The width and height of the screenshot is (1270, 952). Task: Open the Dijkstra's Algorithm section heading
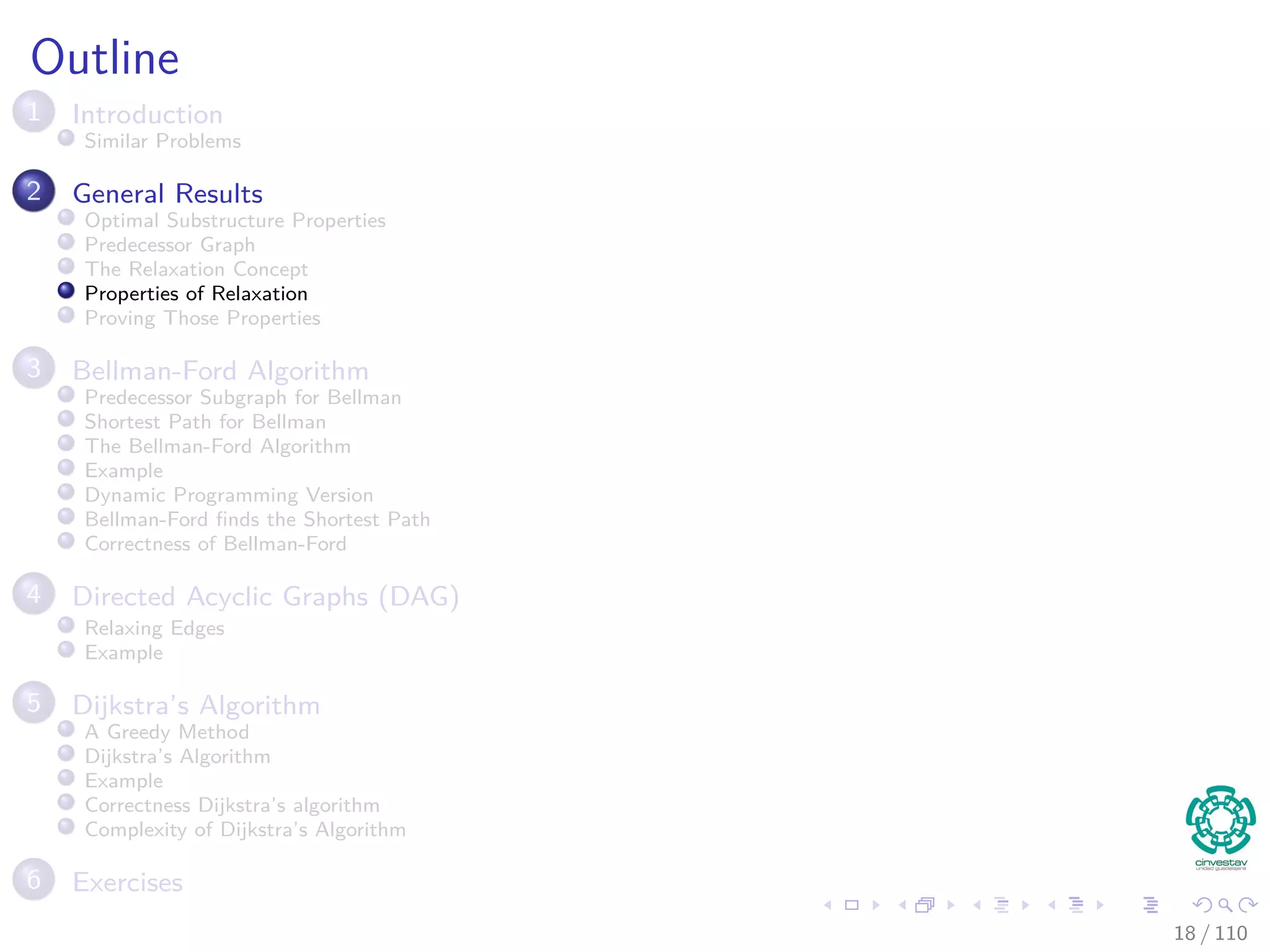(196, 705)
